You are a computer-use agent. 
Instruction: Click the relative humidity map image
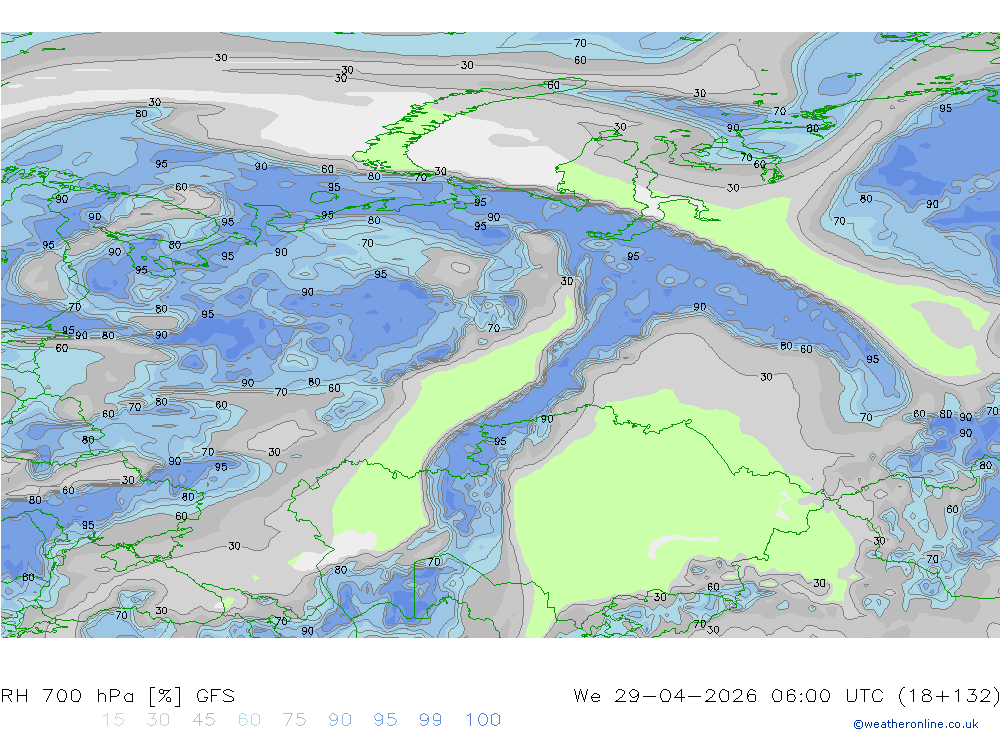click(500, 334)
